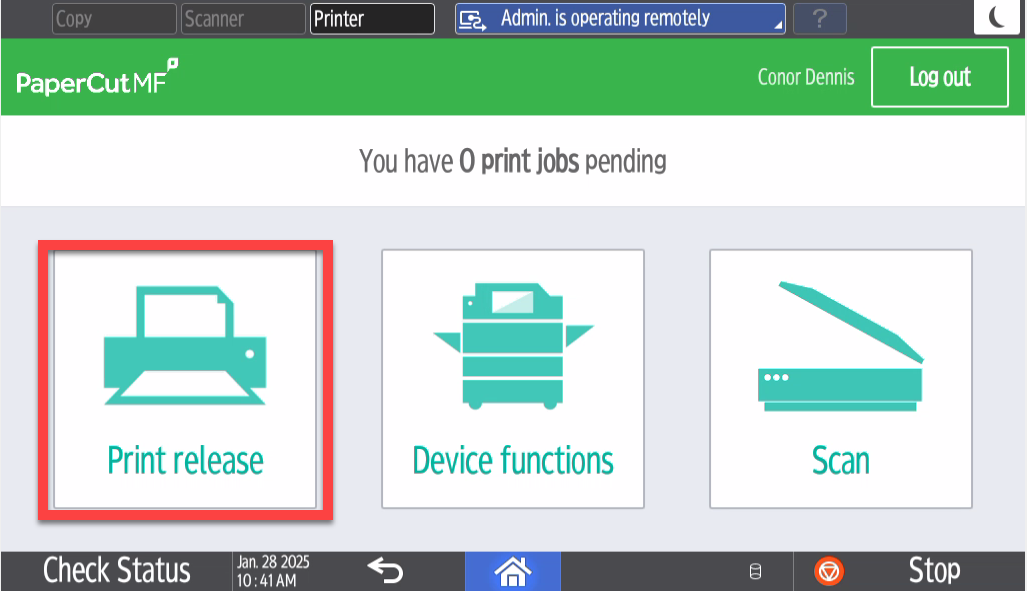Open the Print release printer icon

pyautogui.click(x=185, y=346)
